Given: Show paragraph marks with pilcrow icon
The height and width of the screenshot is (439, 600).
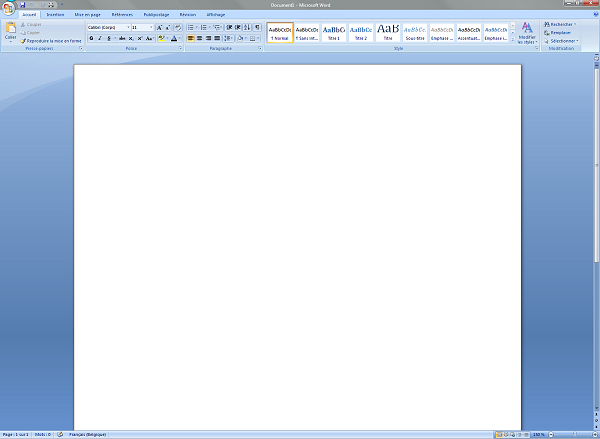Looking at the screenshot, I should click(257, 27).
